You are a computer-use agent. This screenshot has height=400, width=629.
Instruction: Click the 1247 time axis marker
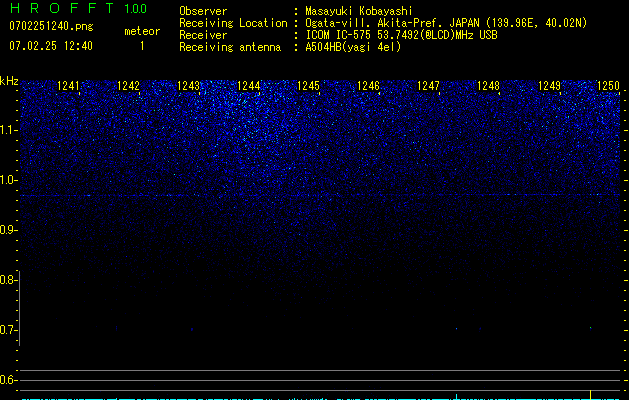point(428,85)
